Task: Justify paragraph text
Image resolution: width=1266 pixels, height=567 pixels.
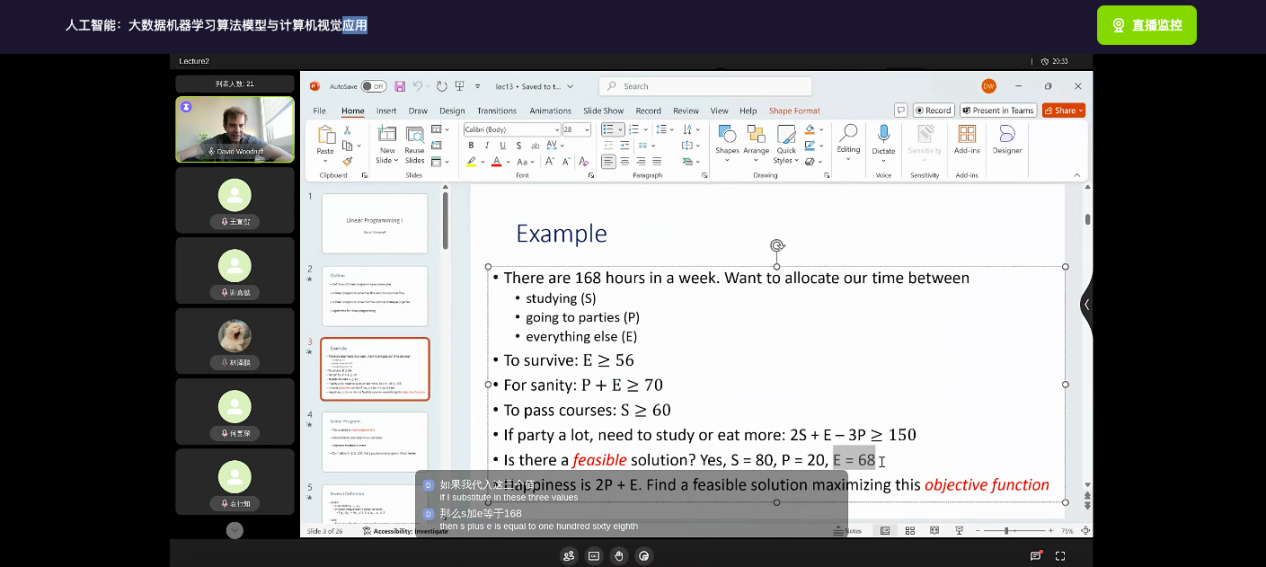Action: [657, 161]
